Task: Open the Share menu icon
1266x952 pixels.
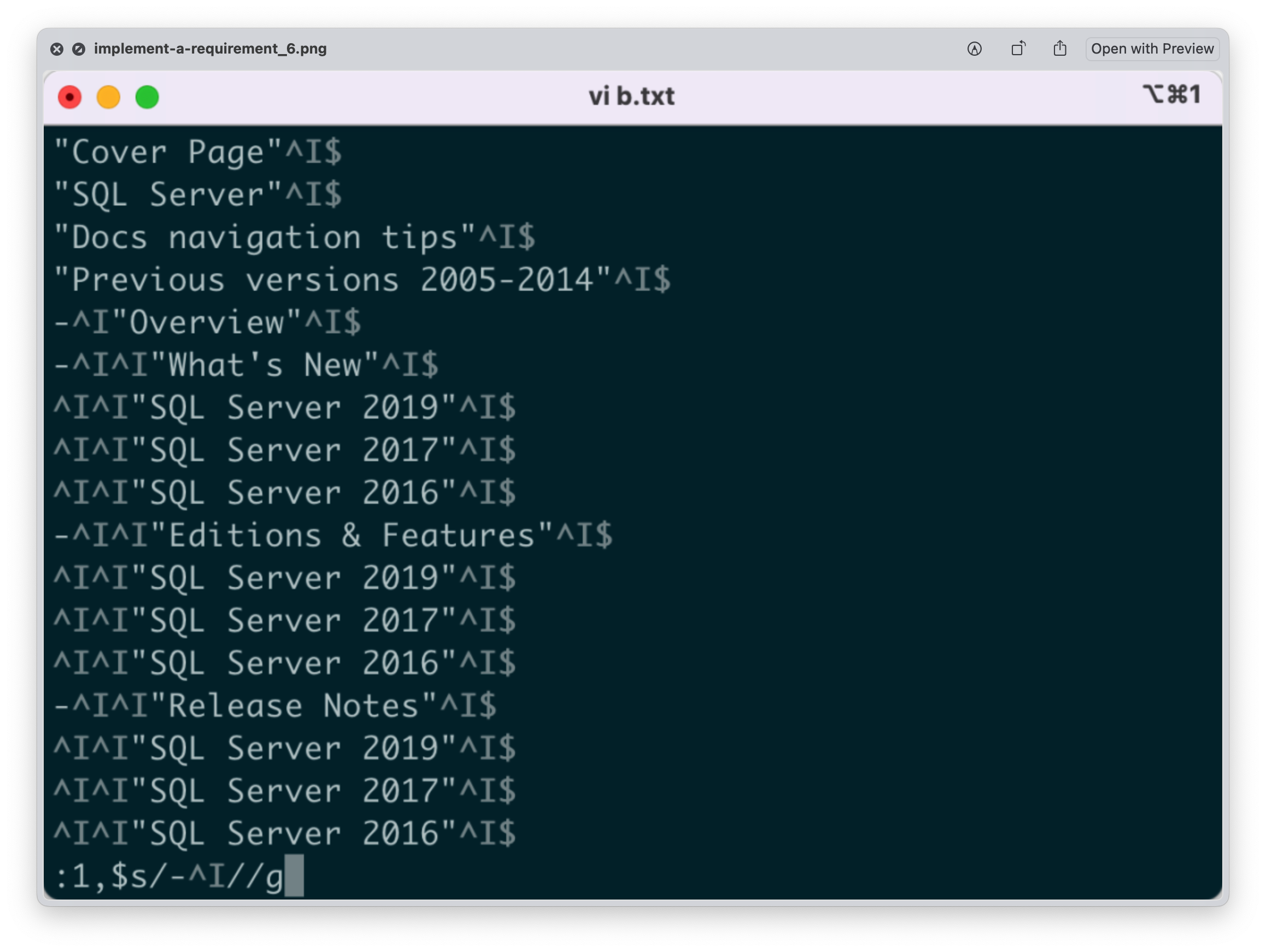Action: point(1060,49)
